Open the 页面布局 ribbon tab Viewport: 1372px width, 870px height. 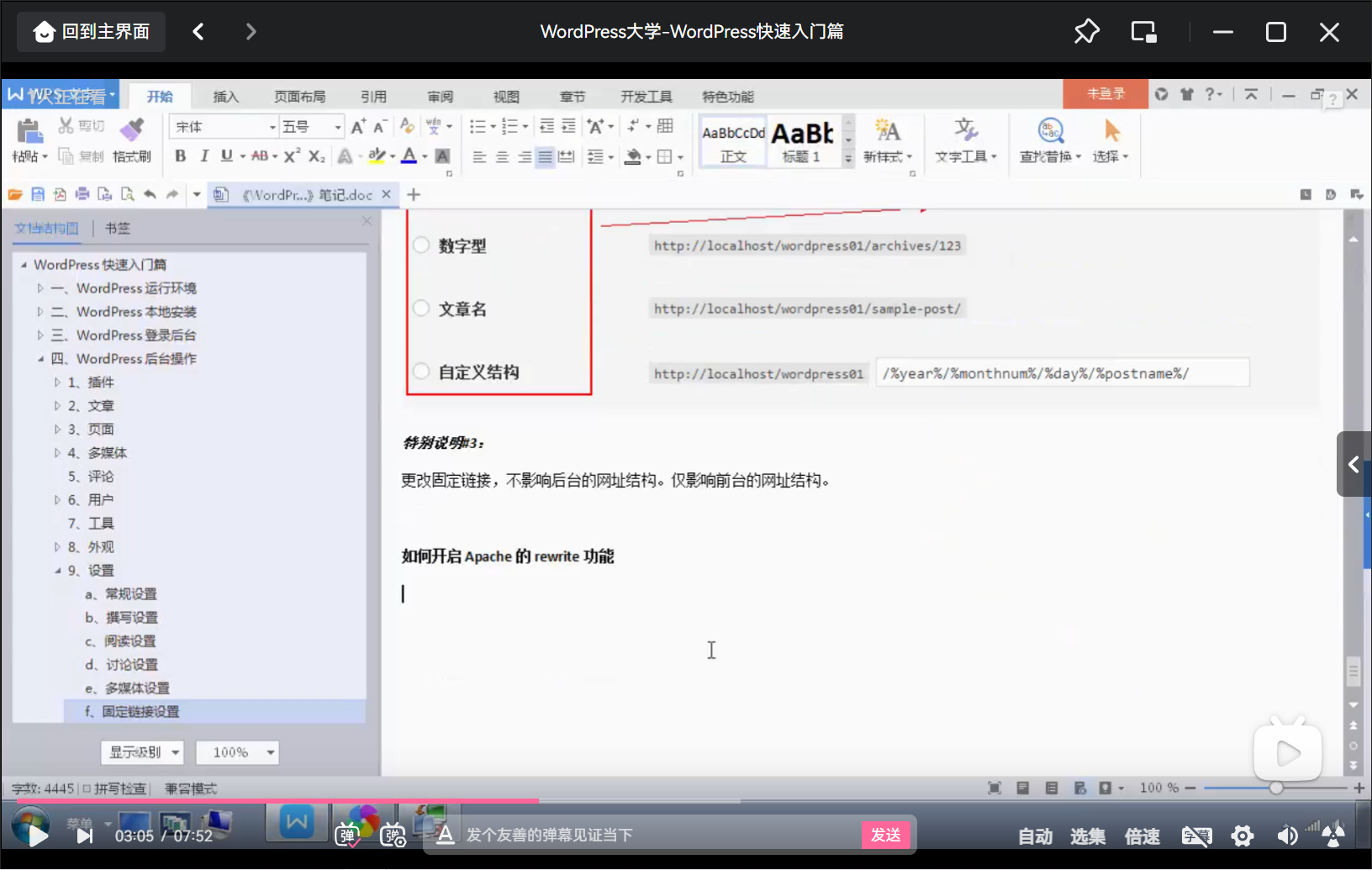coord(299,97)
